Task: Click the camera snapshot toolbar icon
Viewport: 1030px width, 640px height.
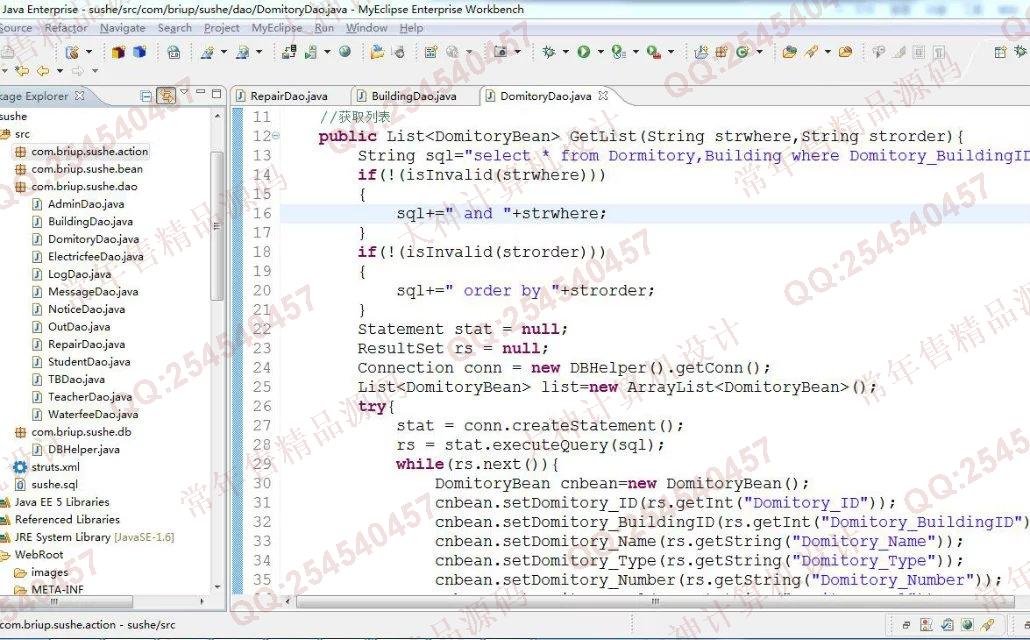Action: point(501,52)
